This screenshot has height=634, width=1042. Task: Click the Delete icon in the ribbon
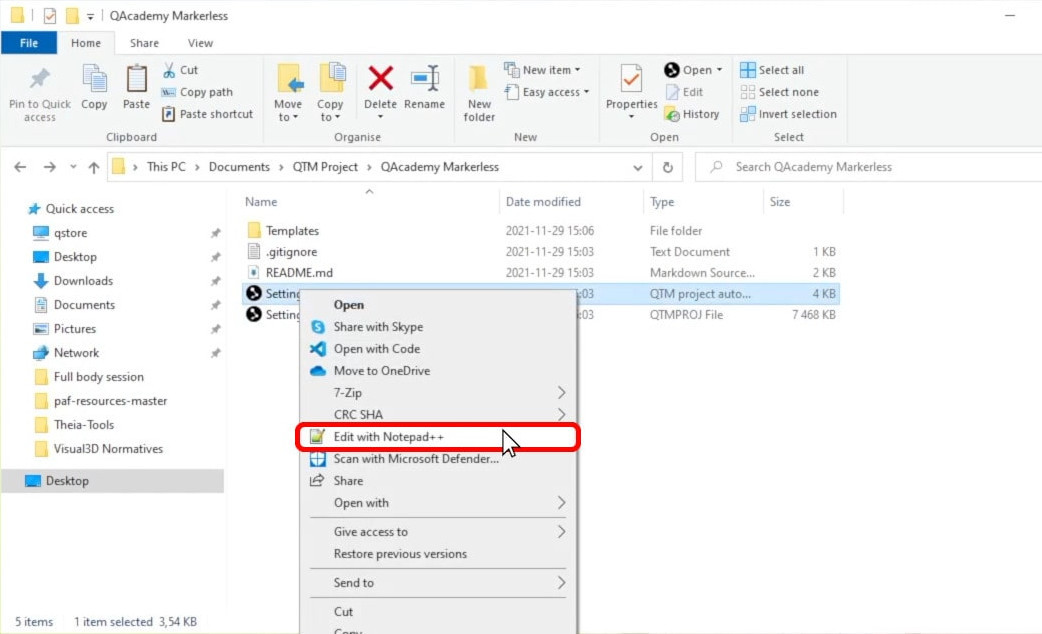380,80
